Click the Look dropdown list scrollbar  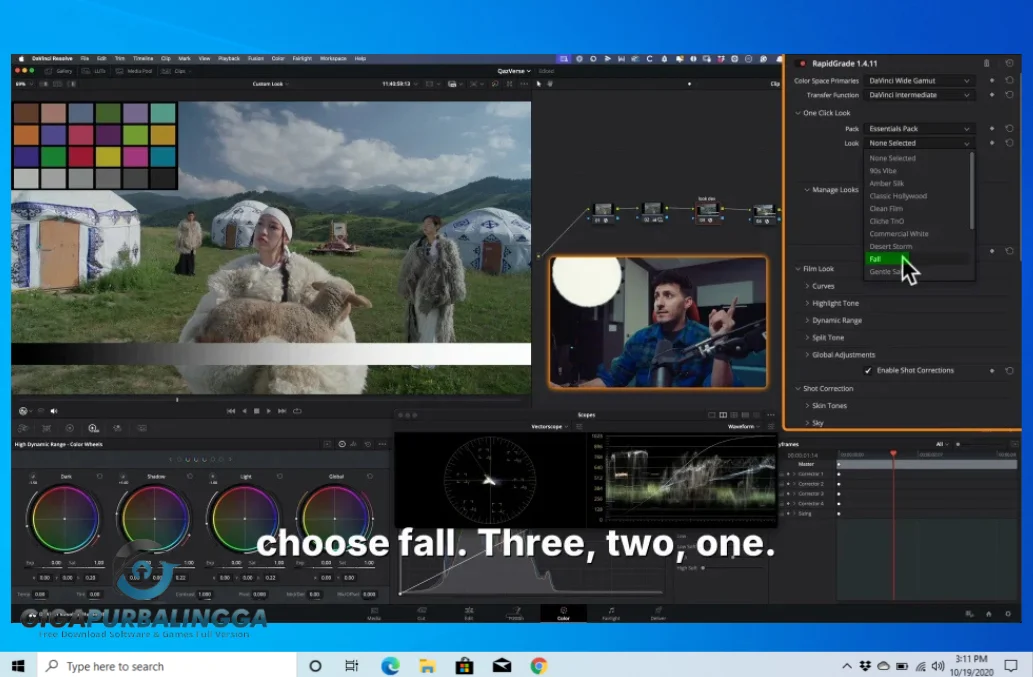[x=972, y=191]
